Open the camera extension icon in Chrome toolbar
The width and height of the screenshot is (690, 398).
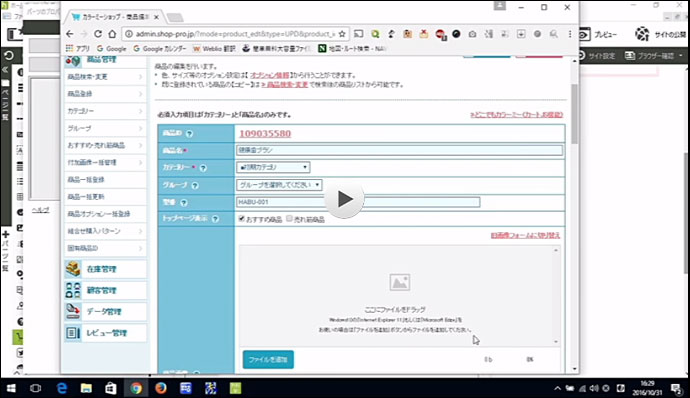point(472,34)
